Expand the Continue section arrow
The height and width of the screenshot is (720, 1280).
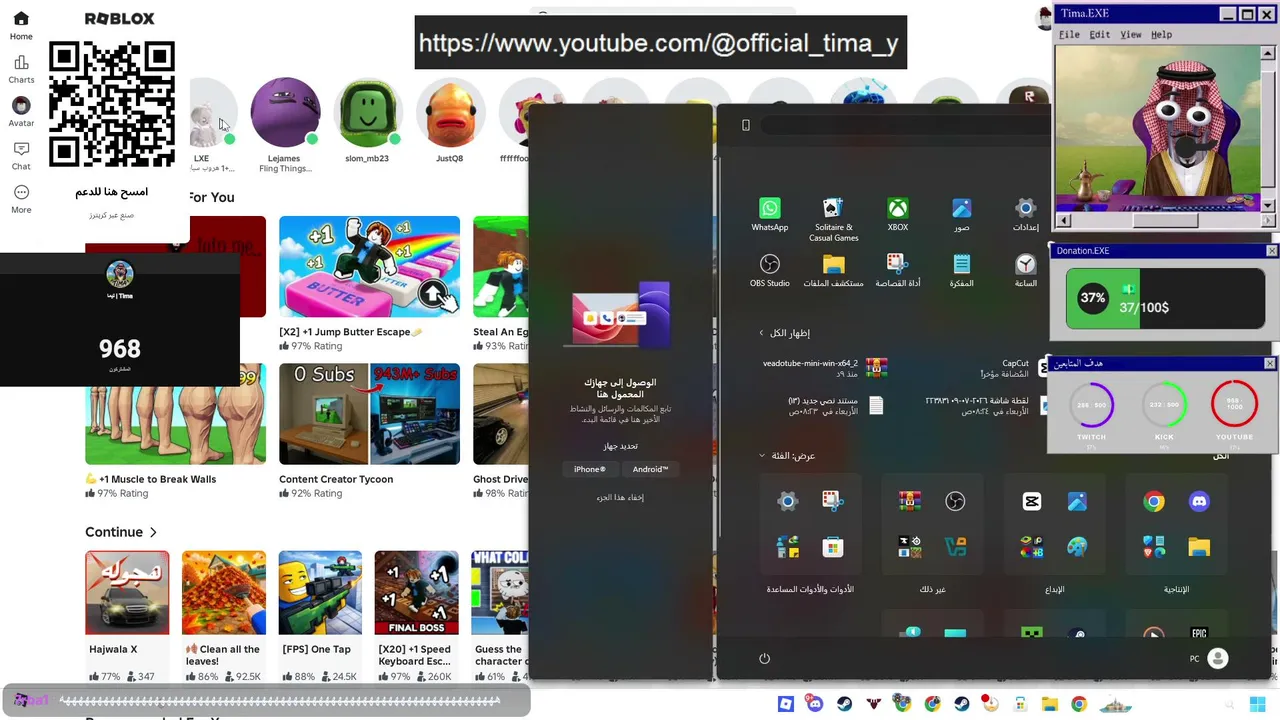point(153,532)
